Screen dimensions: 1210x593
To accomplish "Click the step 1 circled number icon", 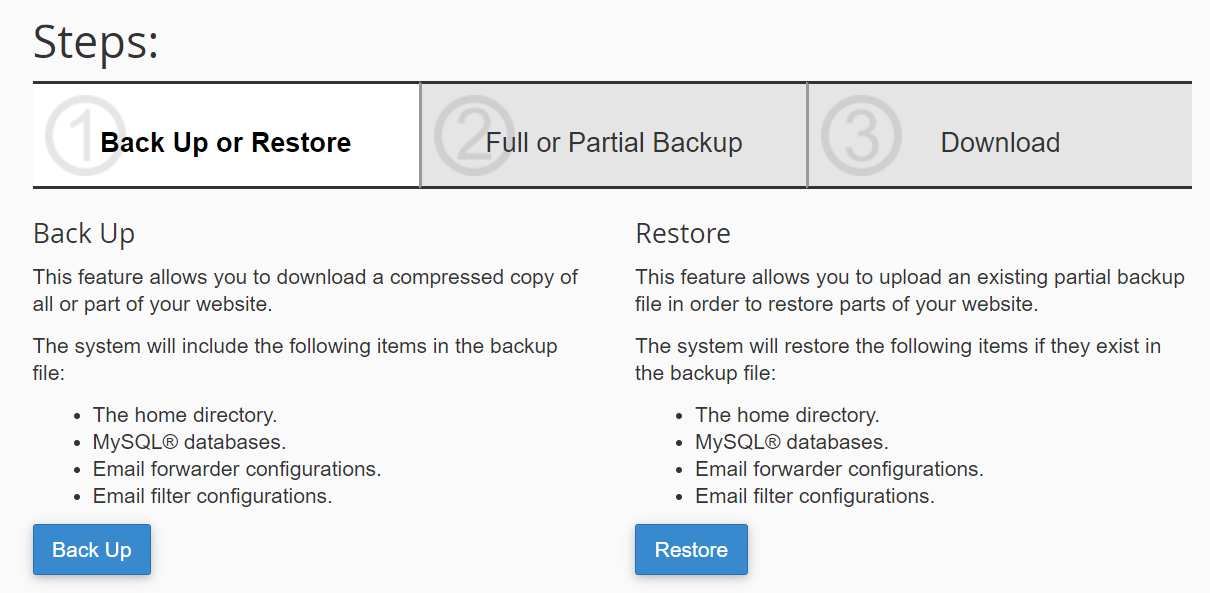I will [85, 136].
